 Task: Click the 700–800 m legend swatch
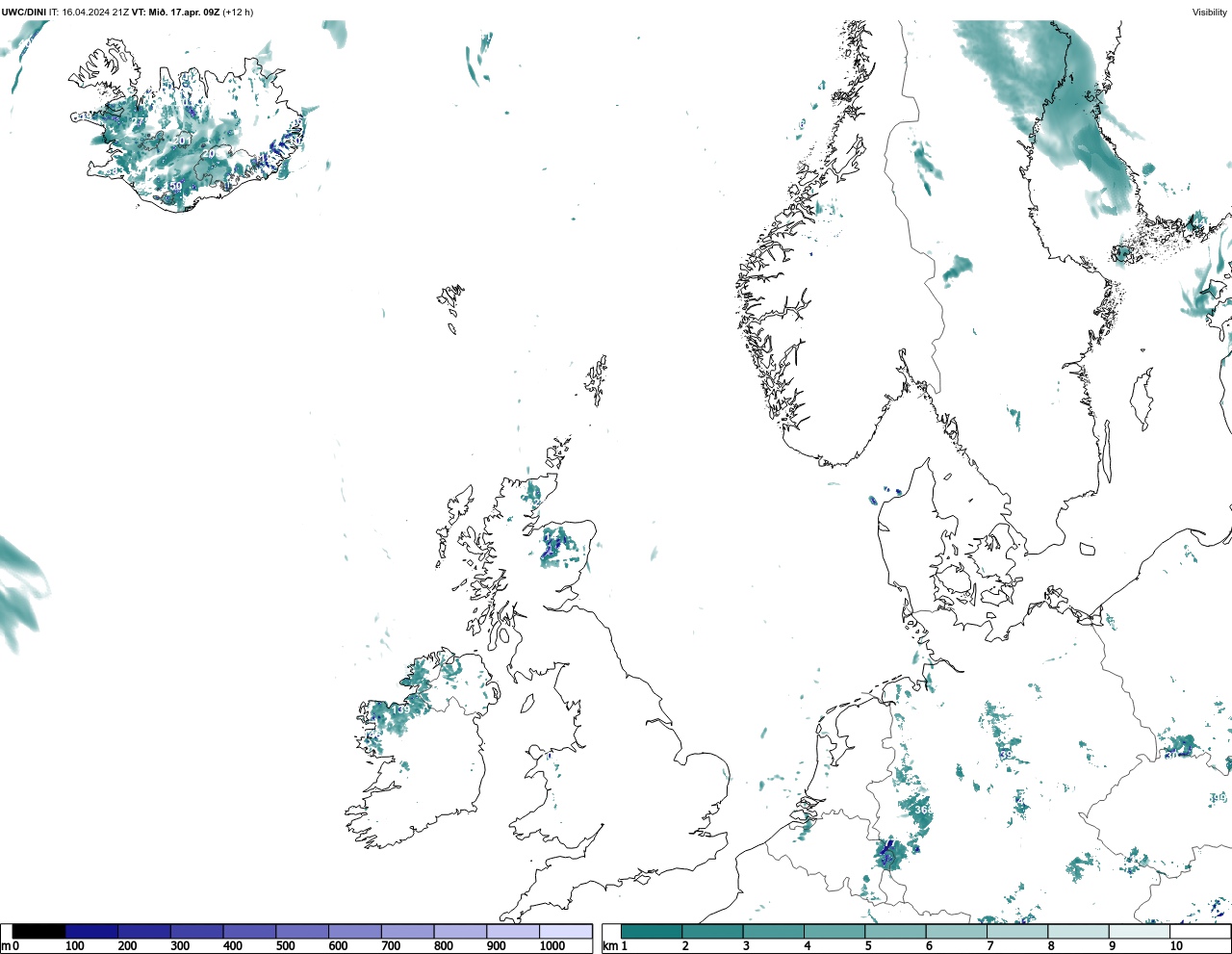coord(407,932)
